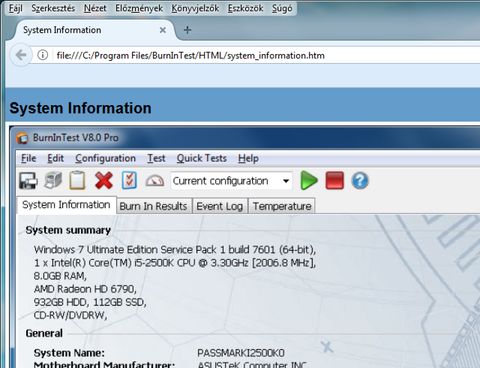Open the Előzmények menu
Viewport: 480px width, 368px height.
pyautogui.click(x=139, y=8)
